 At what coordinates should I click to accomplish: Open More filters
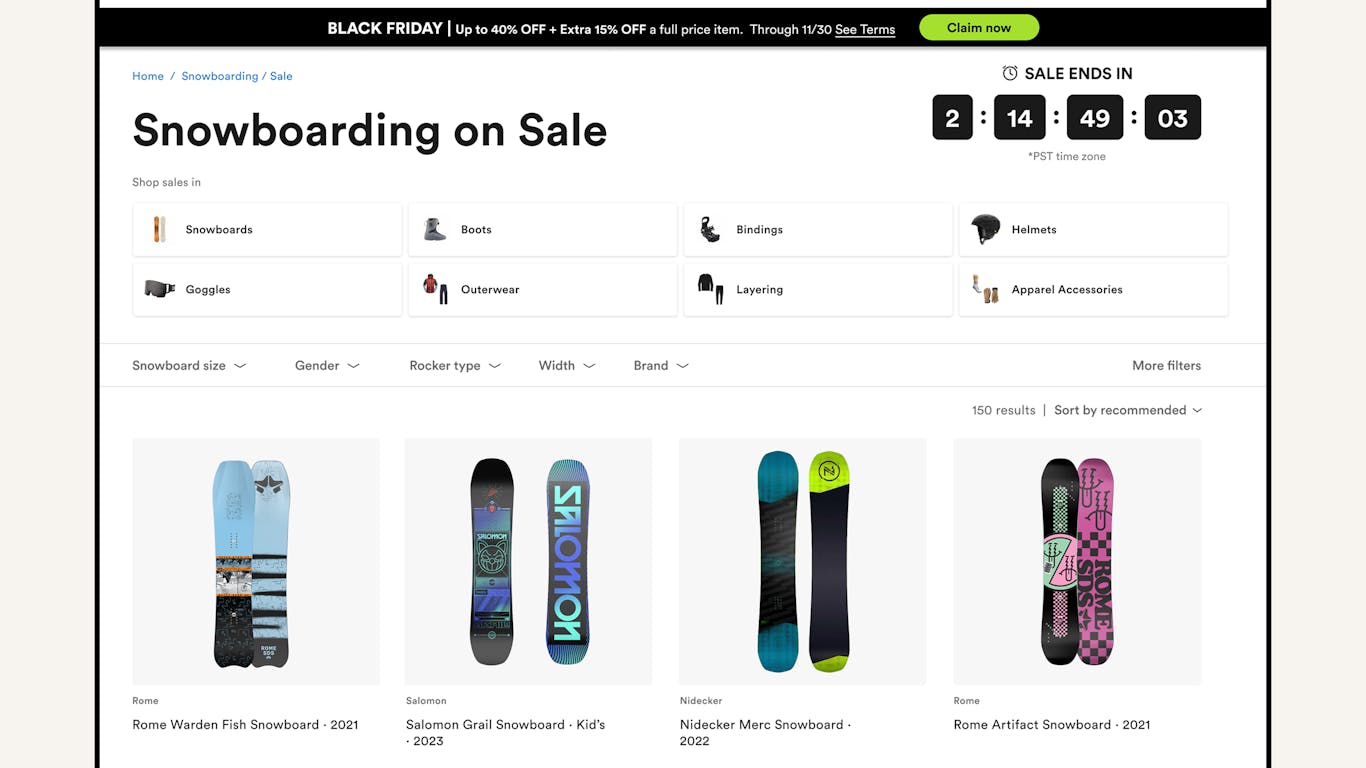point(1166,365)
